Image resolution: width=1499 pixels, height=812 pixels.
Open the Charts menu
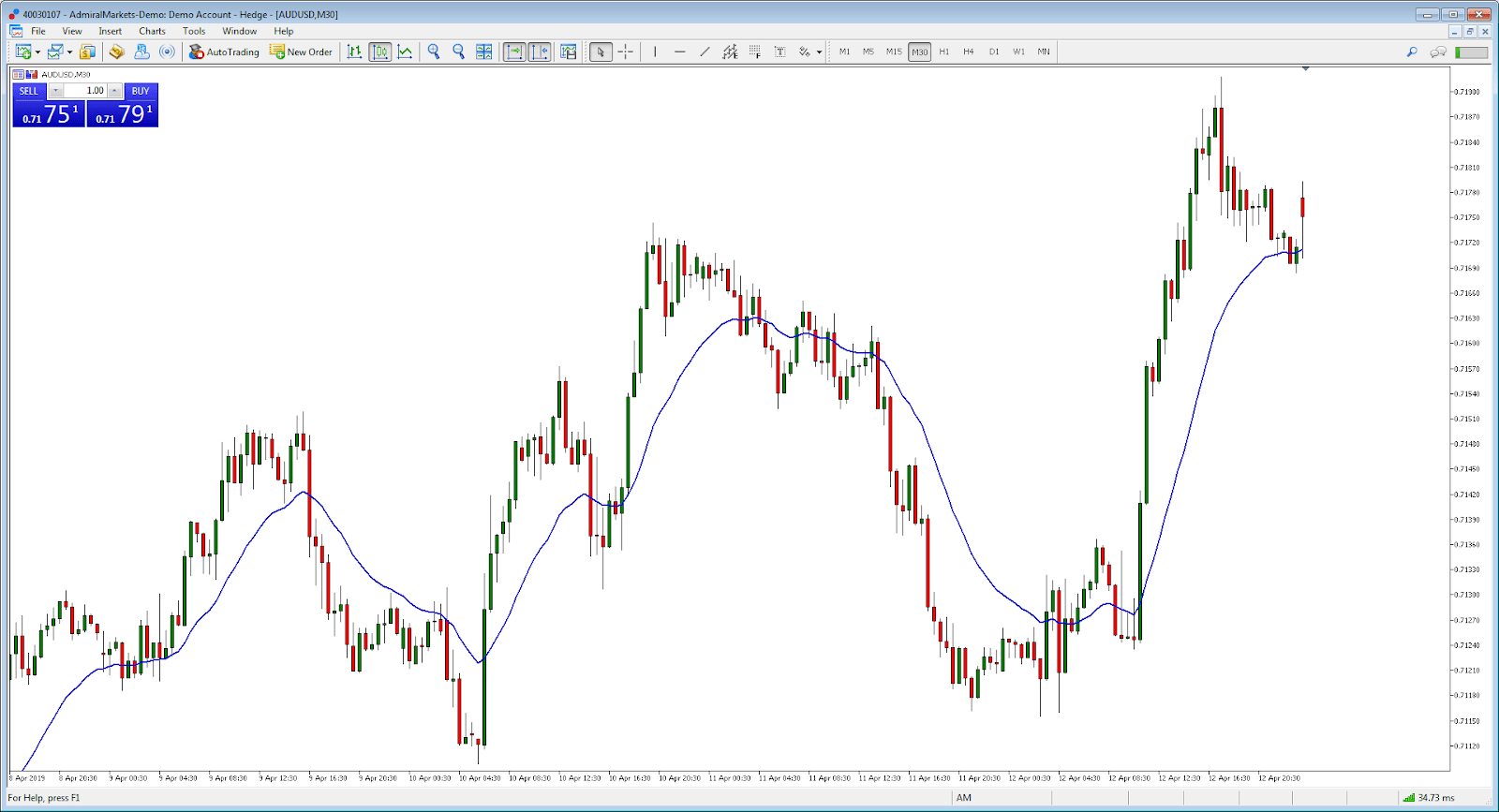pos(152,31)
